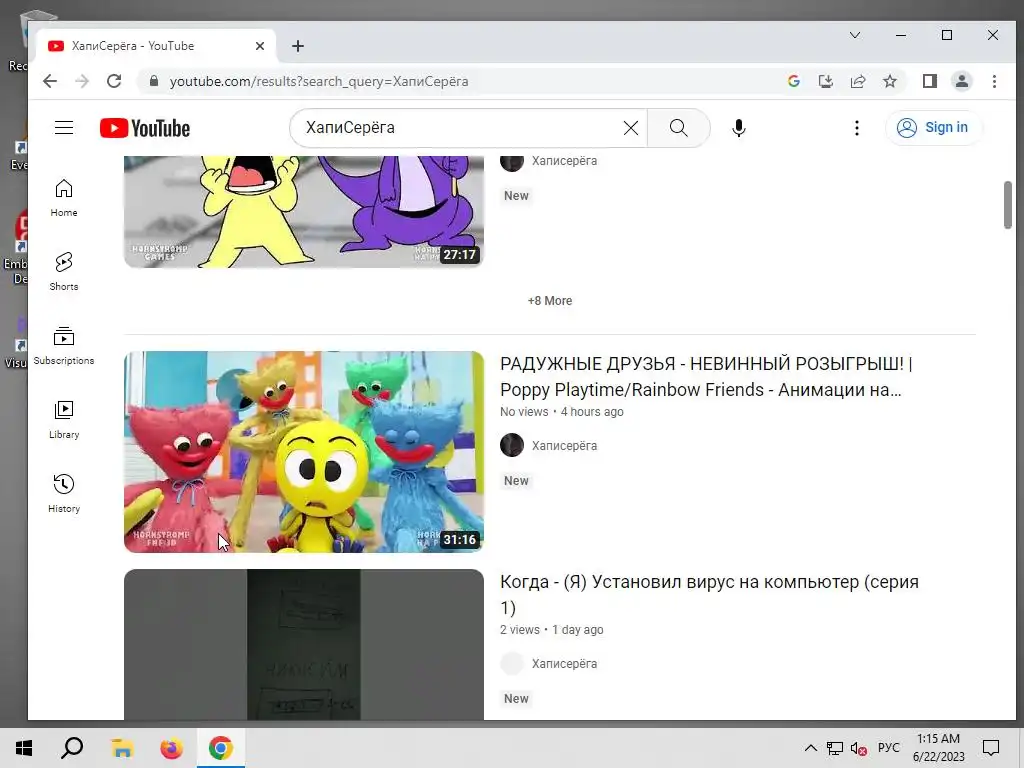Click the magnifier search button
The width and height of the screenshot is (1024, 768).
(679, 128)
